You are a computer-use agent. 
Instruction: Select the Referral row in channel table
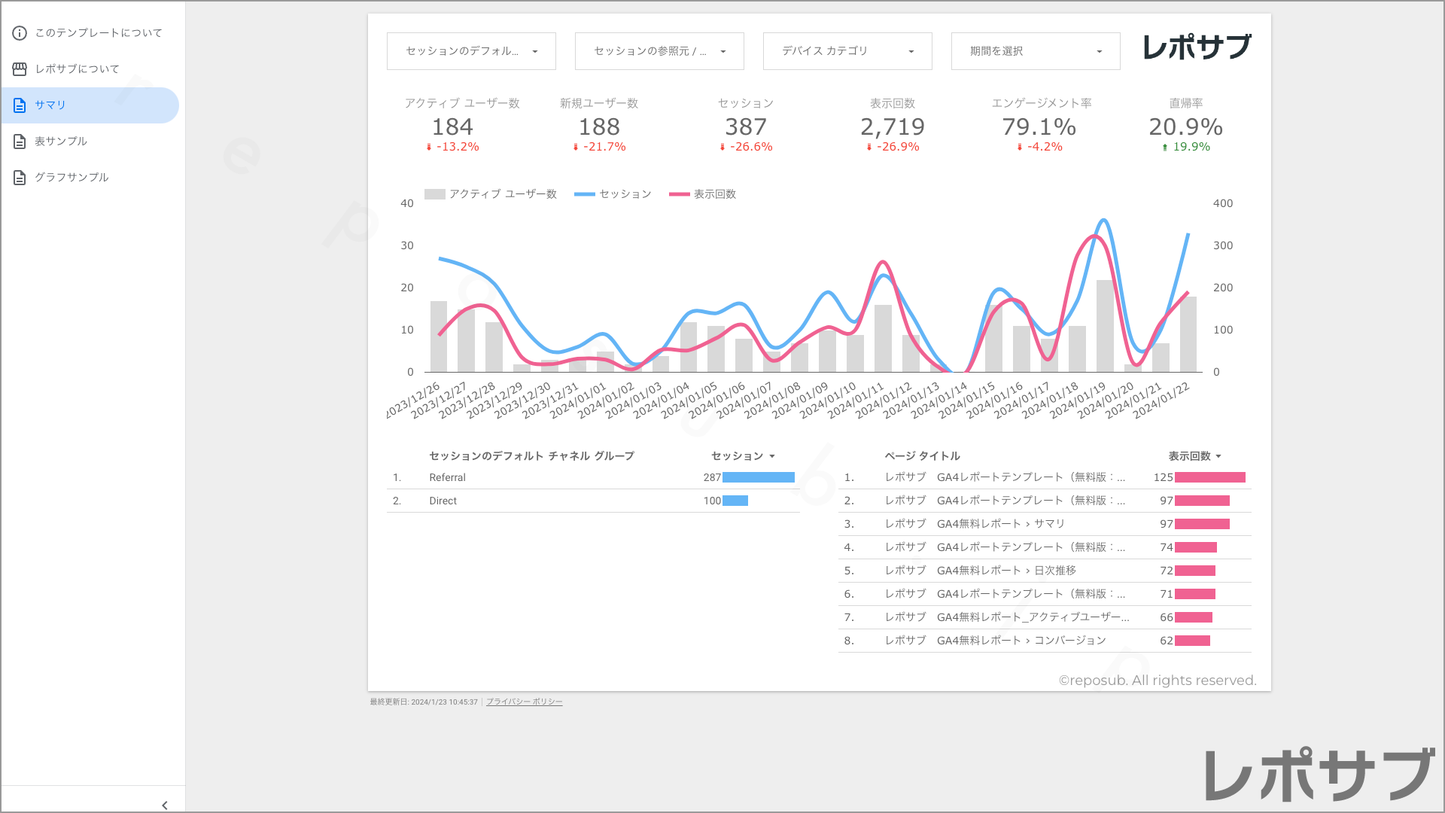click(x=448, y=478)
